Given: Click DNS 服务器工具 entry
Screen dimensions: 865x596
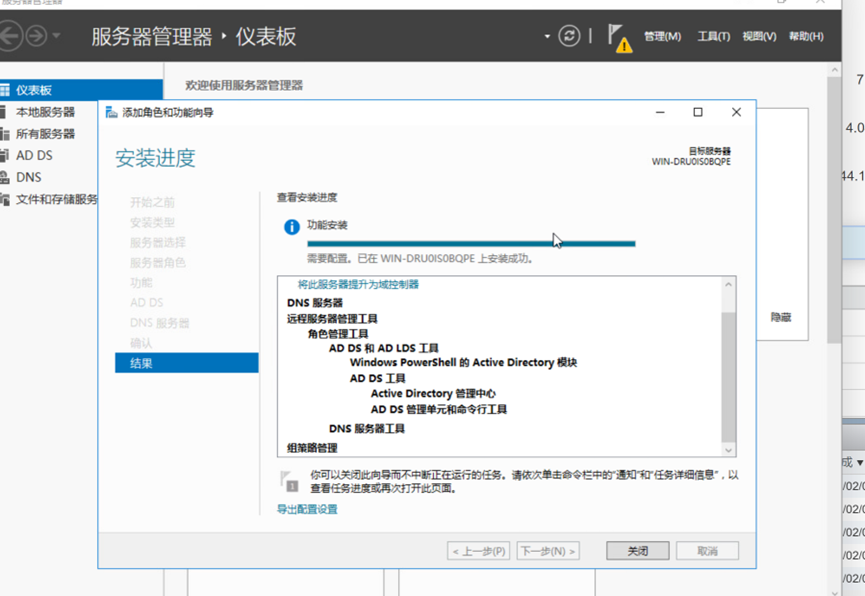Looking at the screenshot, I should coord(367,428).
